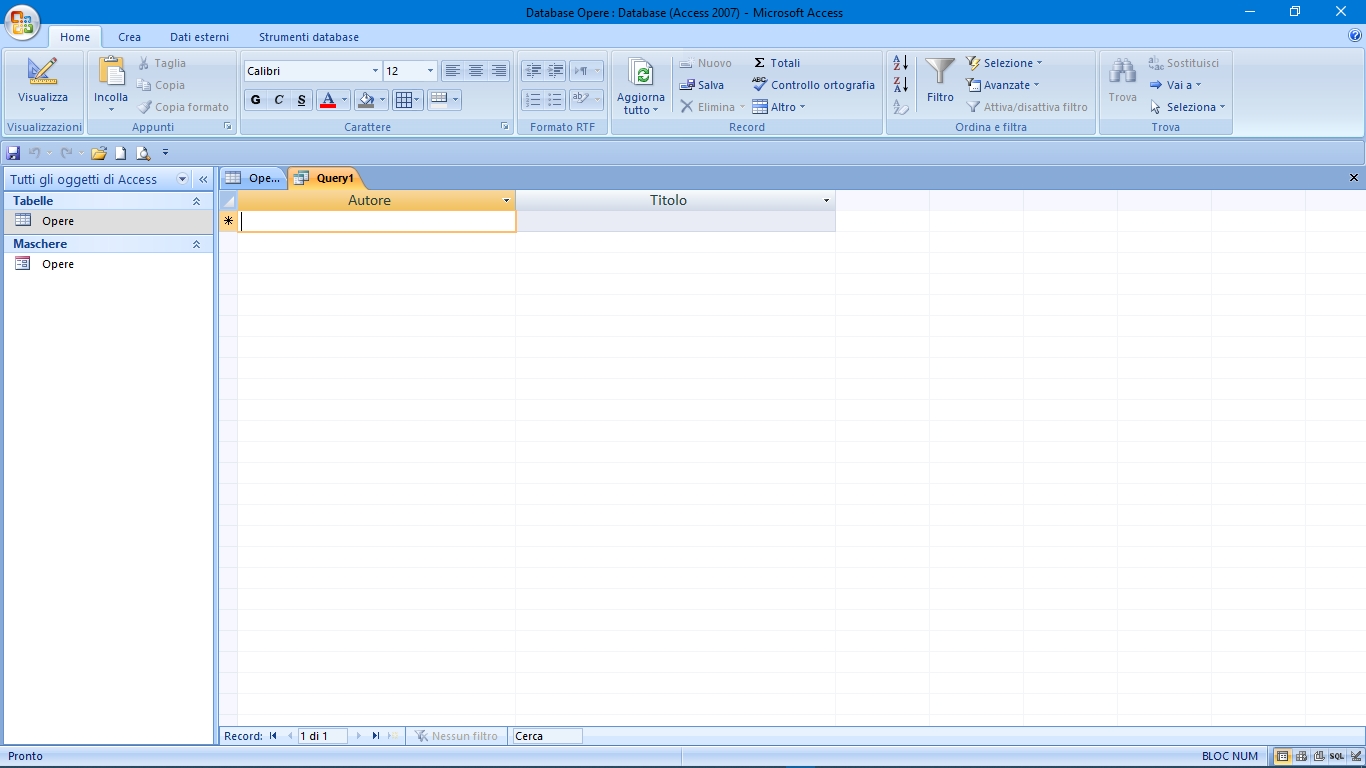Click the save floppy icon in quick access
Screen dimensions: 1366x768
coord(13,153)
